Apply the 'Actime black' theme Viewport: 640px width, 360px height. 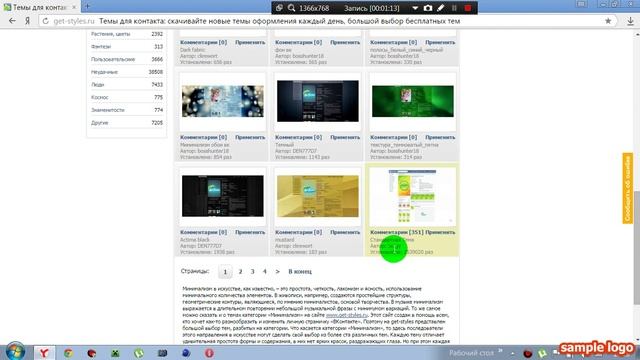(x=250, y=232)
